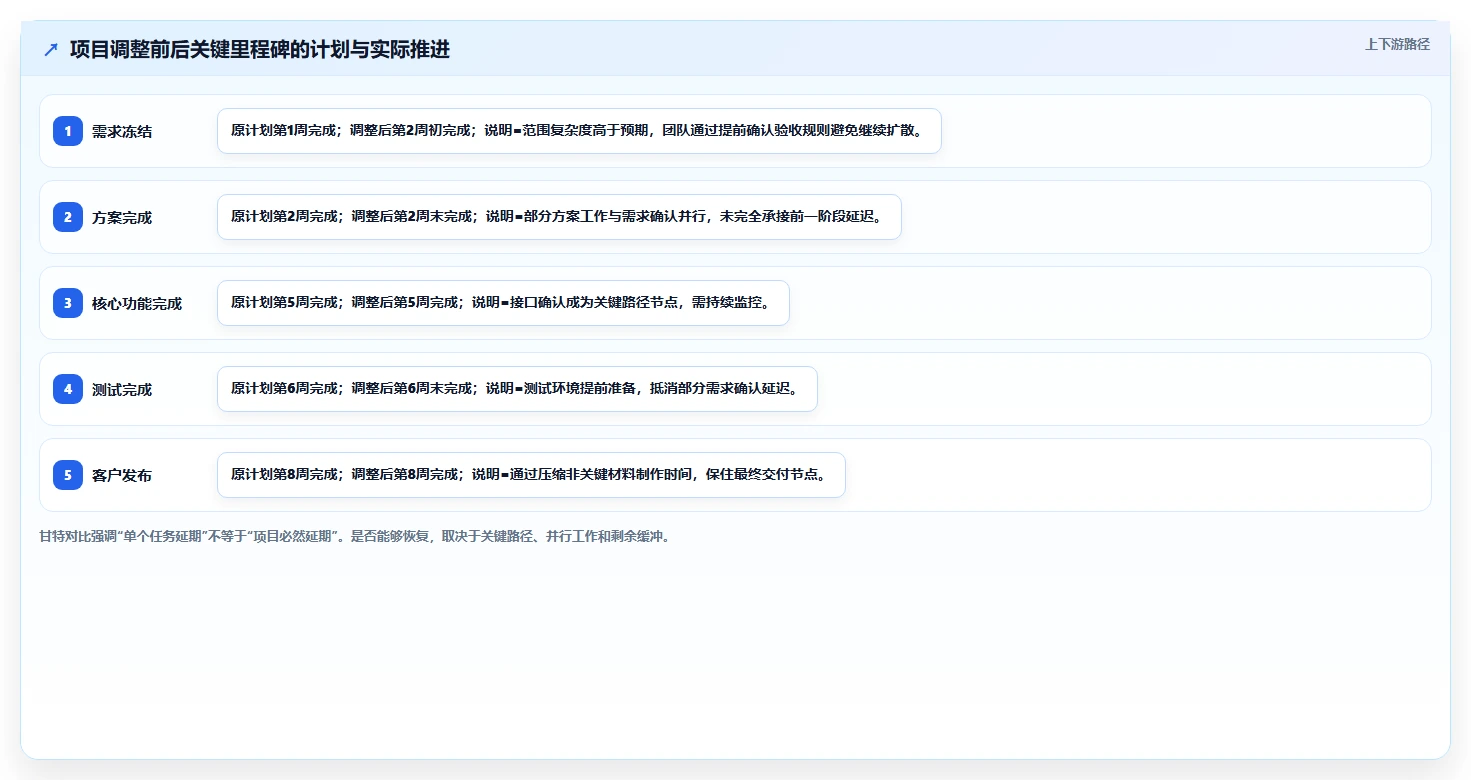The image size is (1471, 780).
Task: Click the 核心功能完成 milestone label
Action: 137,303
